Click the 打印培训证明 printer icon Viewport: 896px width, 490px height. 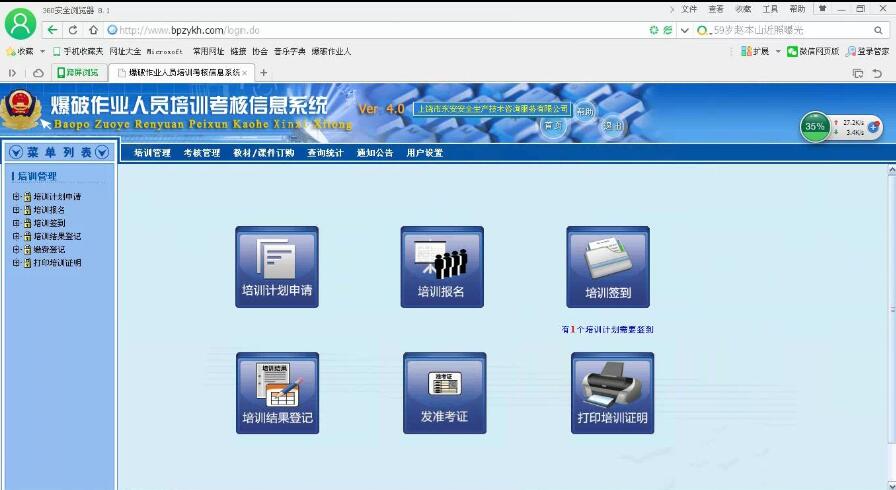[x=612, y=393]
